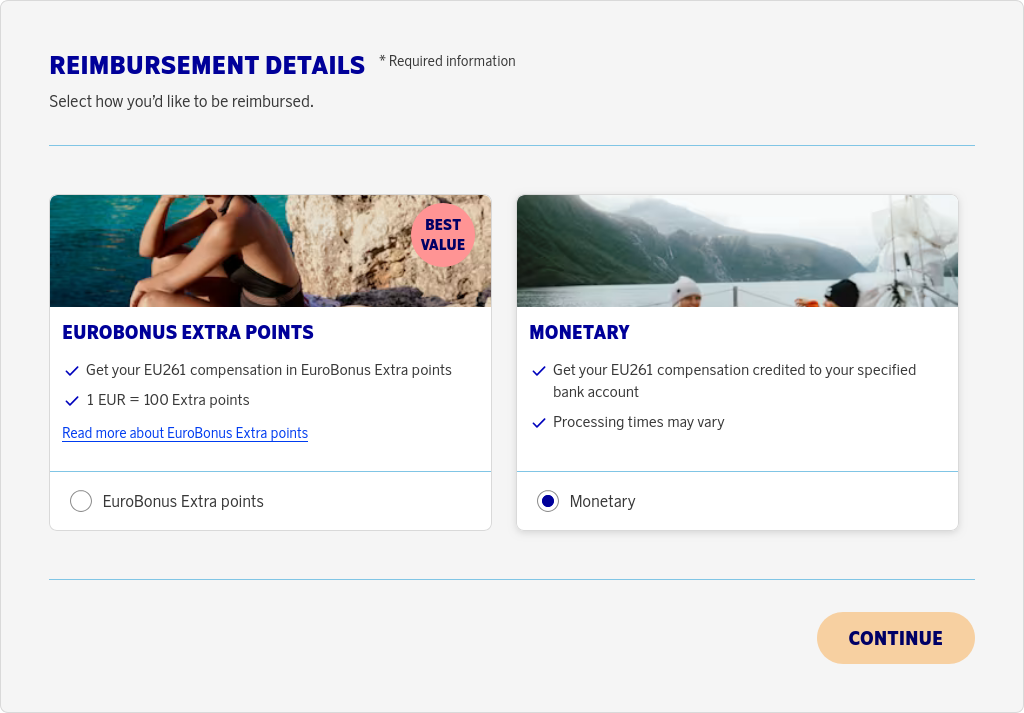
Task: Click the Required information note
Action: tap(447, 61)
